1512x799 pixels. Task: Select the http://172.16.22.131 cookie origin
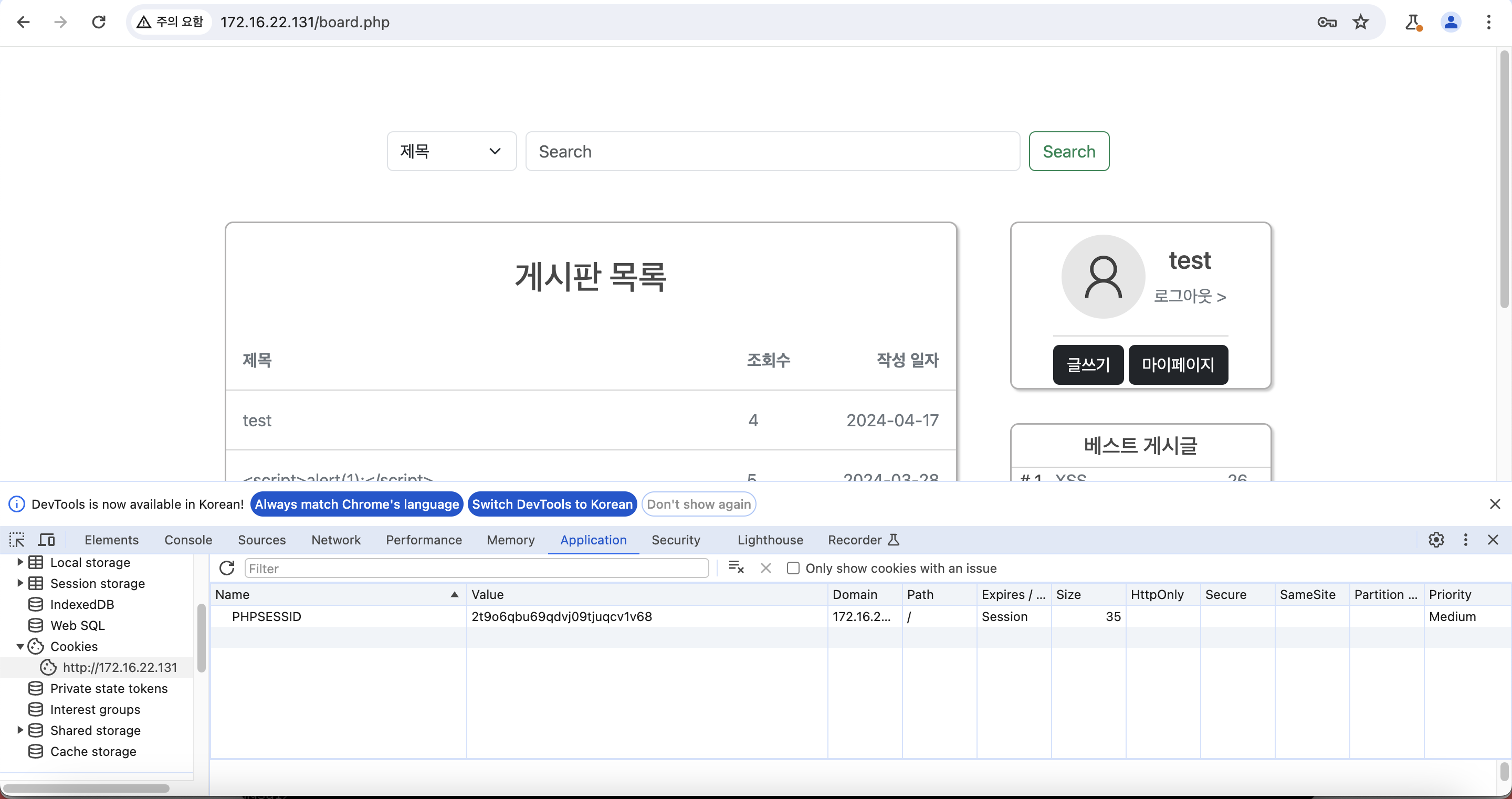pyautogui.click(x=119, y=667)
